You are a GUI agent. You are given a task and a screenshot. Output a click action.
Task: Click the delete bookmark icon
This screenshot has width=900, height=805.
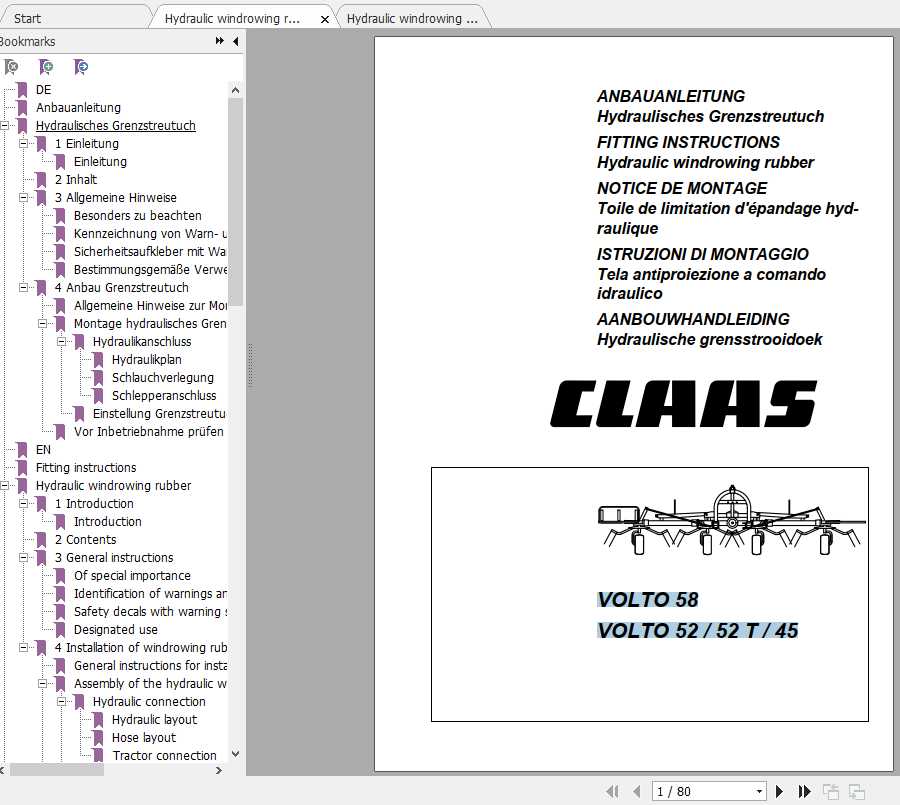tap(10, 67)
